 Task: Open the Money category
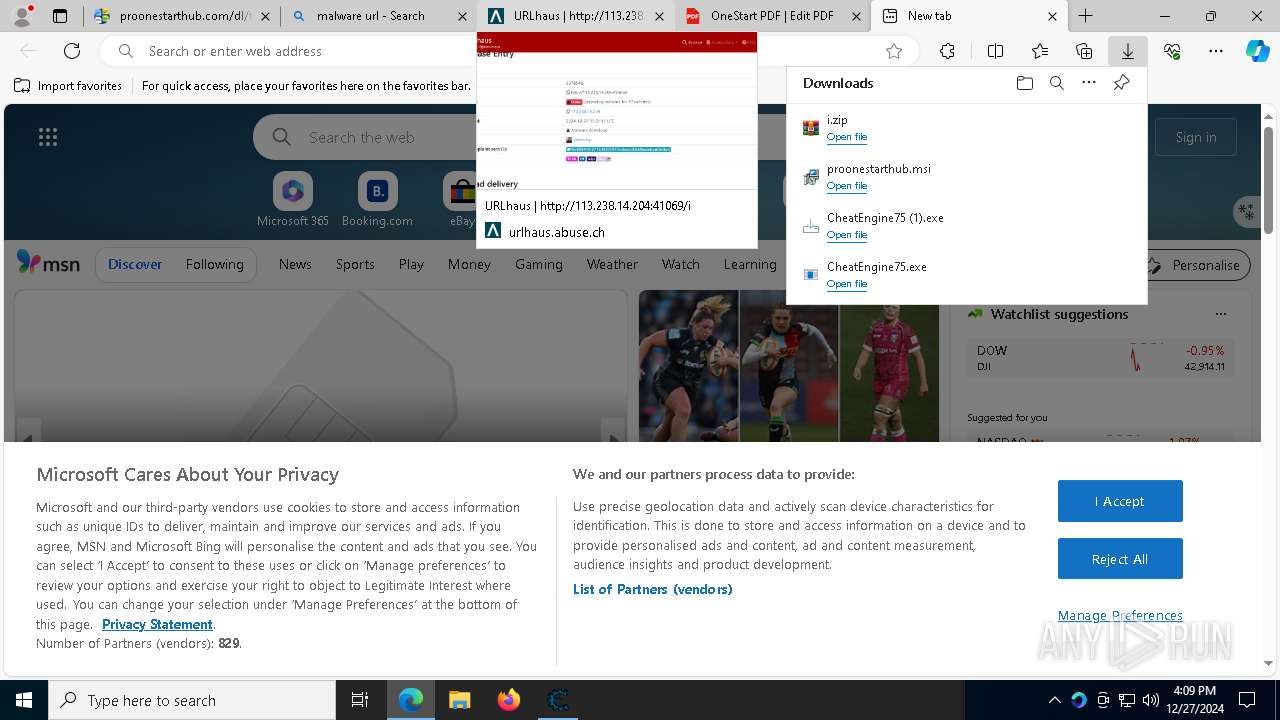tap(469, 264)
